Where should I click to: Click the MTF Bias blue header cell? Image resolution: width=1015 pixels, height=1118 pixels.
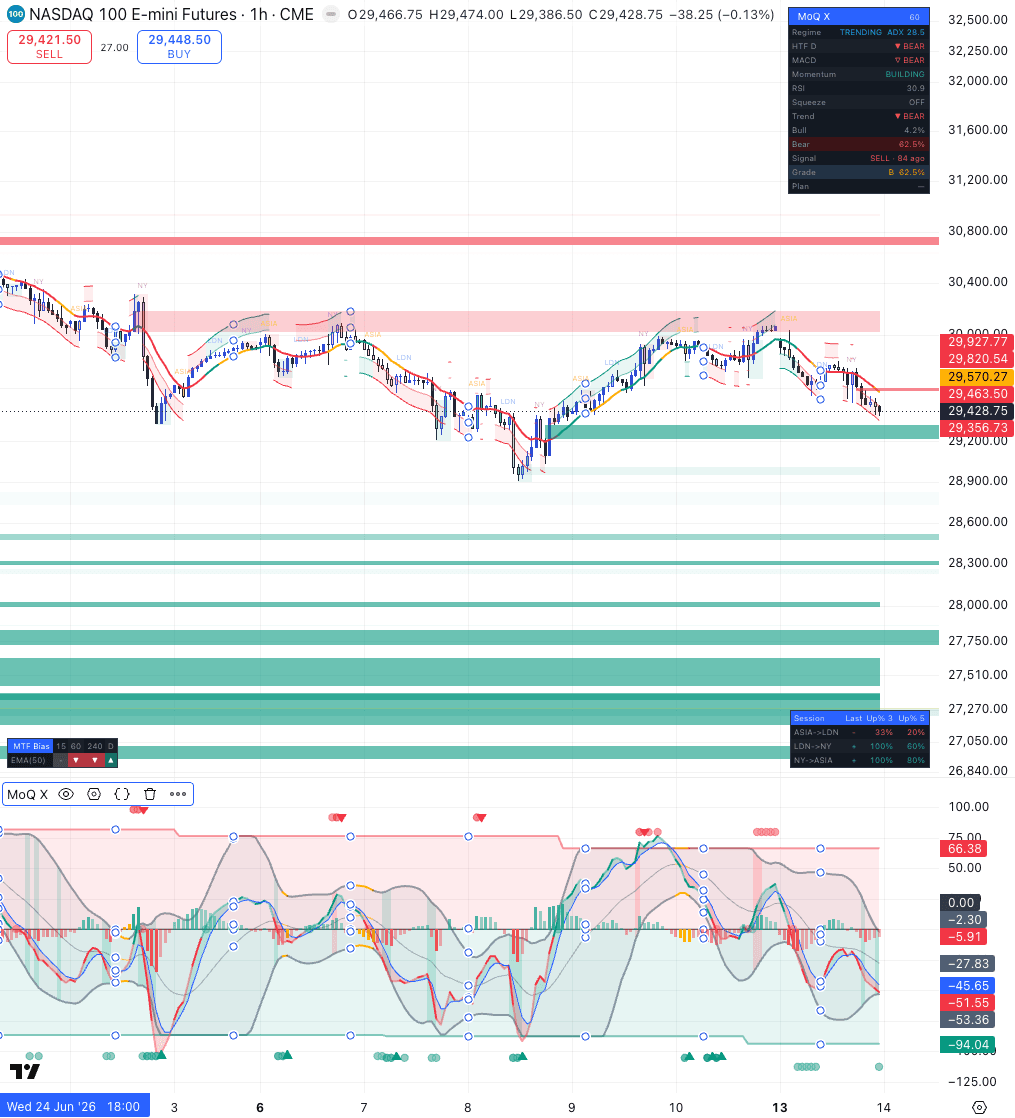[31, 746]
